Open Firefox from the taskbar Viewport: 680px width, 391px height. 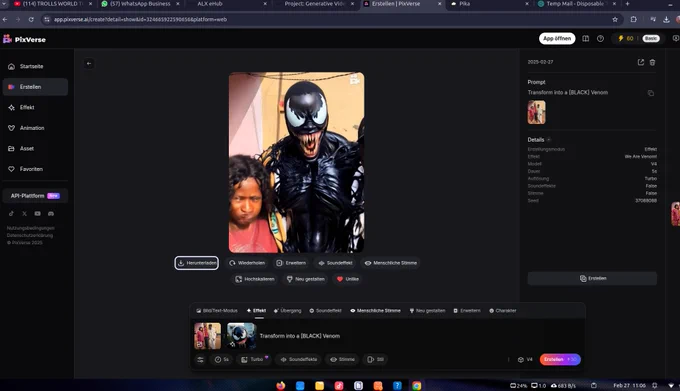pos(281,385)
